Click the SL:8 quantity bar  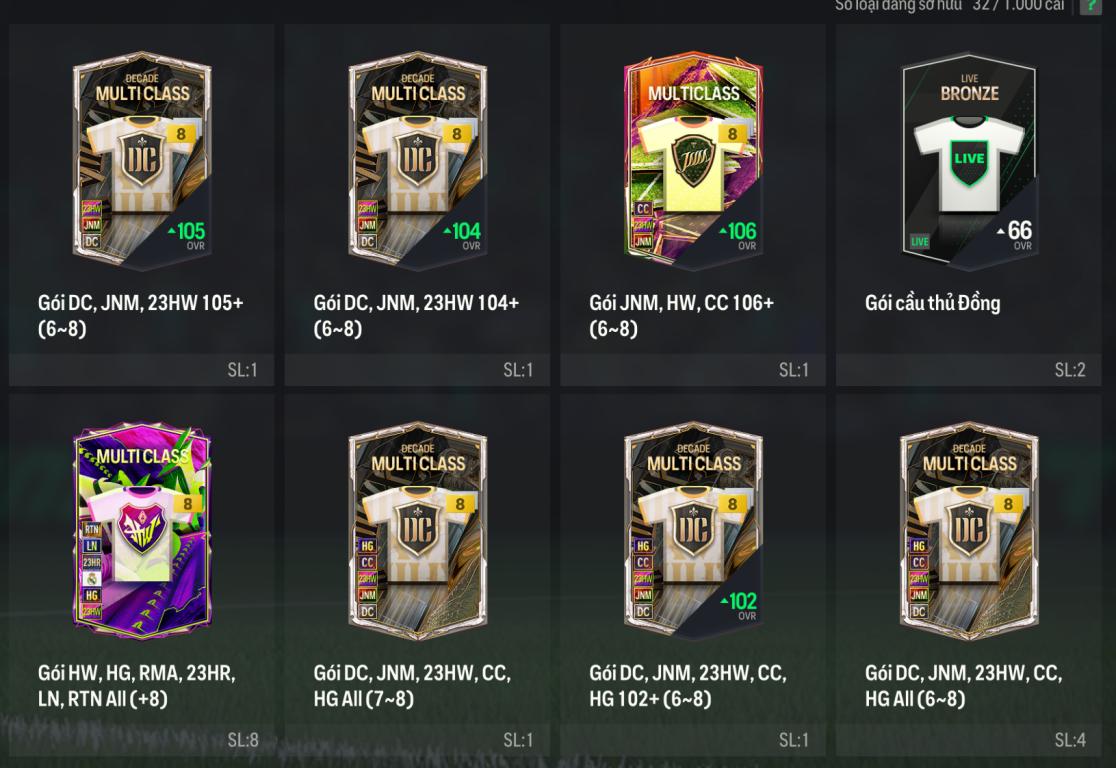(142, 740)
